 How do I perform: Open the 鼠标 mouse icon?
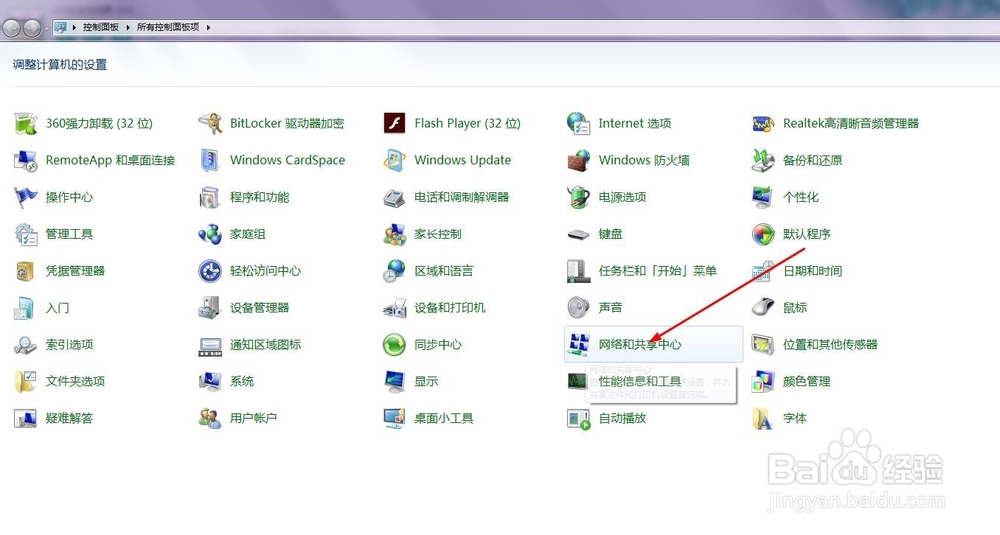[x=763, y=307]
